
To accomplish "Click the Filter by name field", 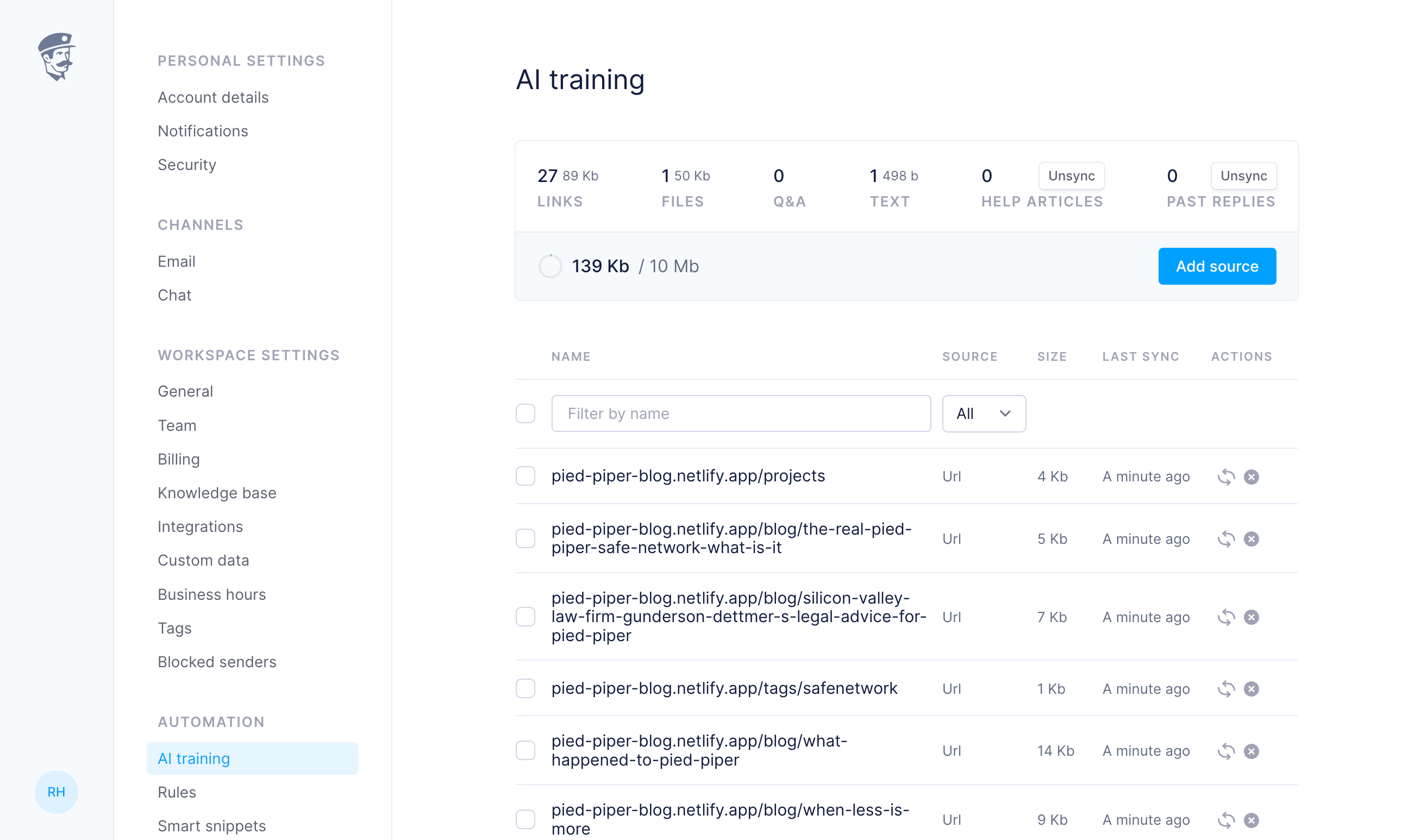I will click(740, 414).
